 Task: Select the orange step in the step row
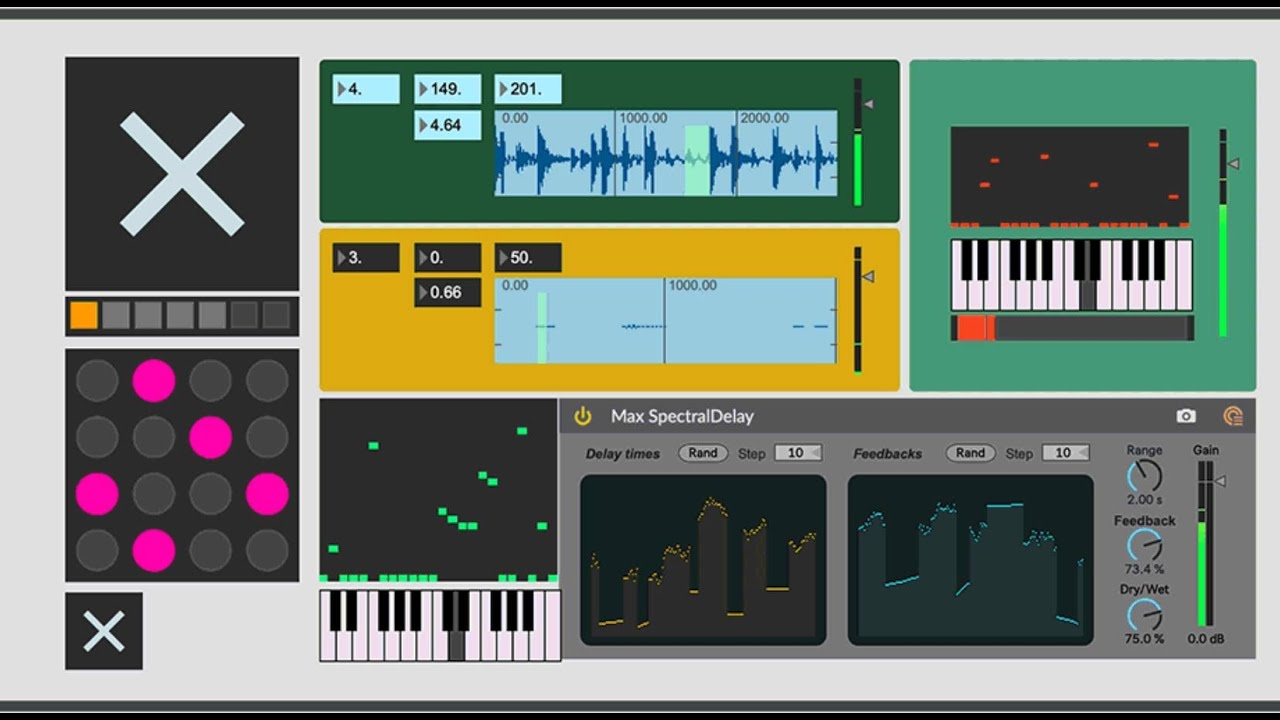click(x=84, y=316)
